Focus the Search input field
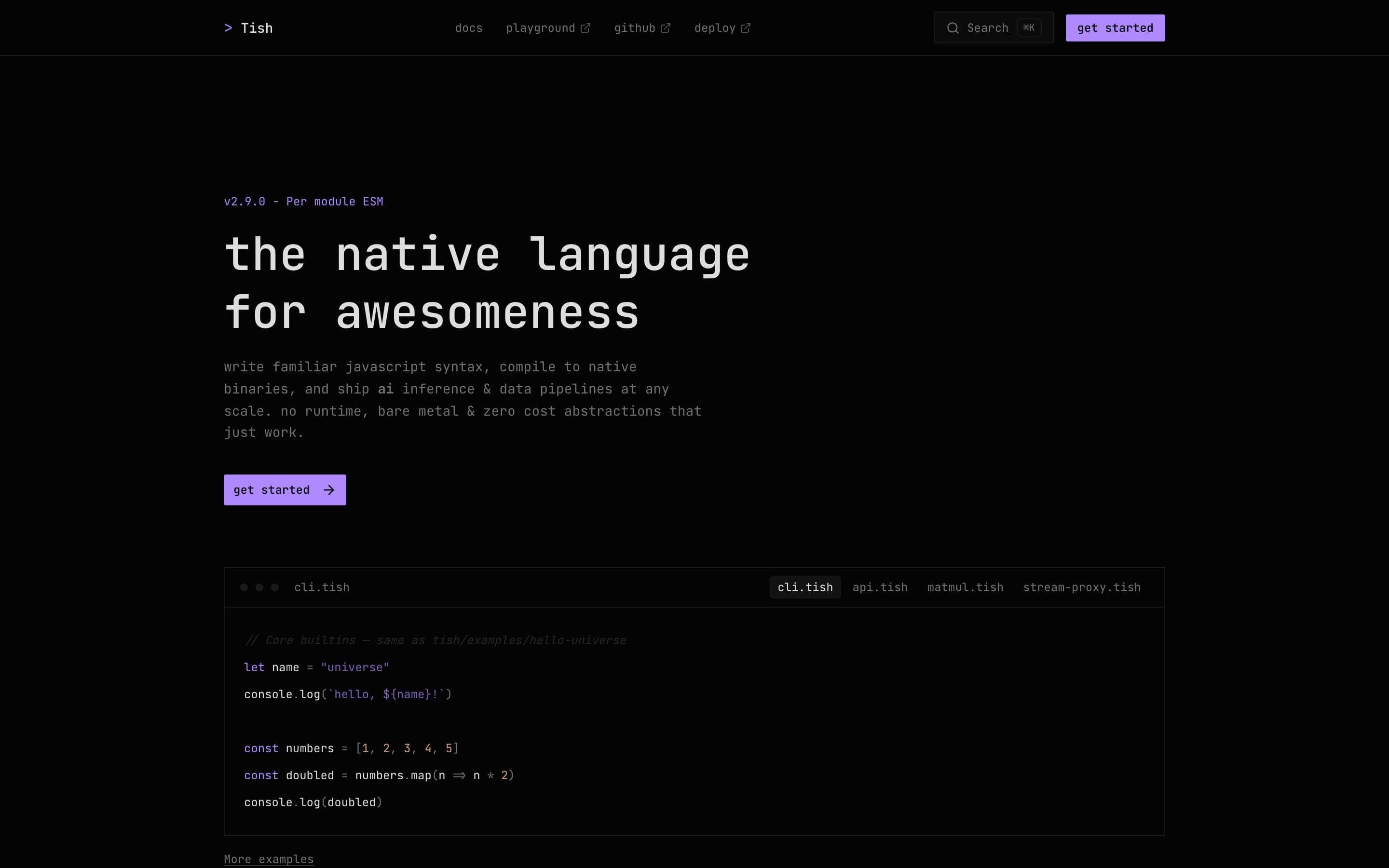Image resolution: width=1389 pixels, height=868 pixels. pyautogui.click(x=994, y=27)
